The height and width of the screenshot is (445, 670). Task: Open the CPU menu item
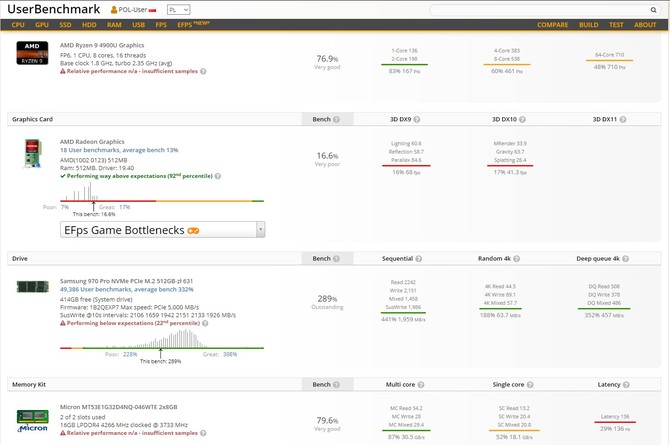(18, 25)
